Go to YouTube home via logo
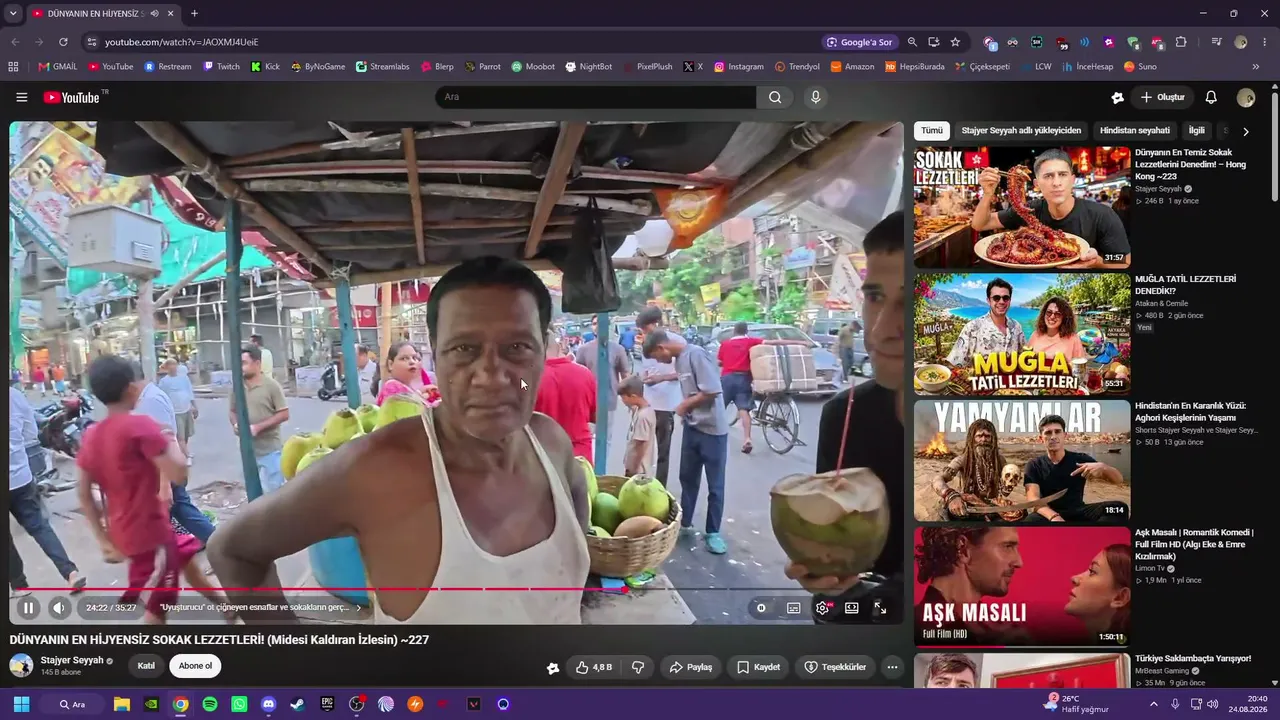This screenshot has height=720, width=1280. click(73, 97)
